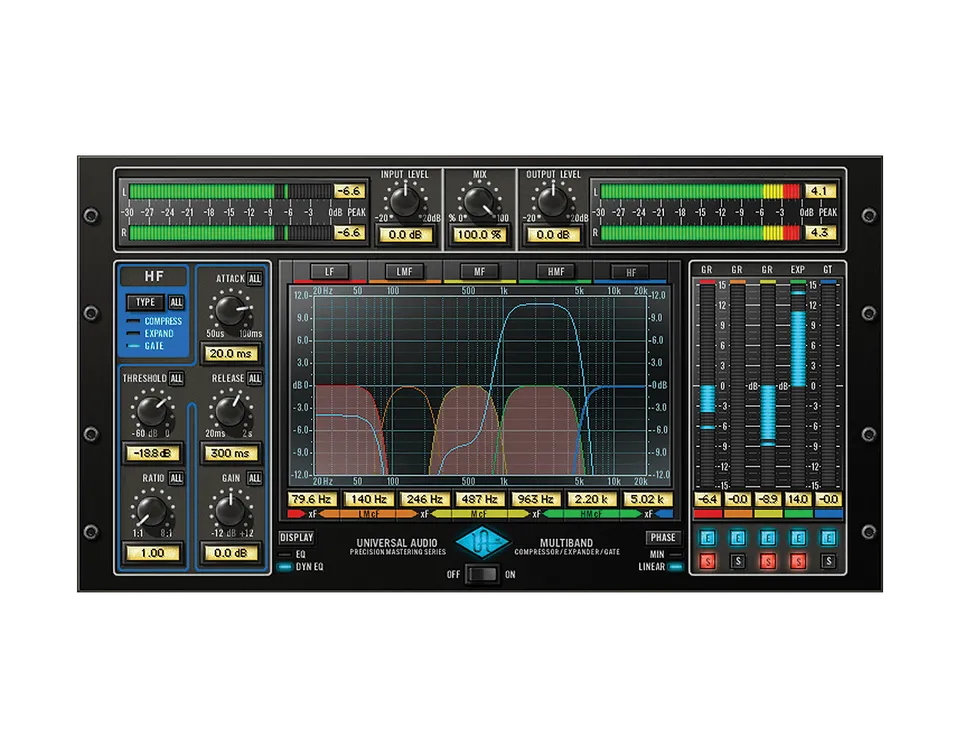Click the ALL button next to TYPE
The width and height of the screenshot is (960, 754).
(176, 302)
